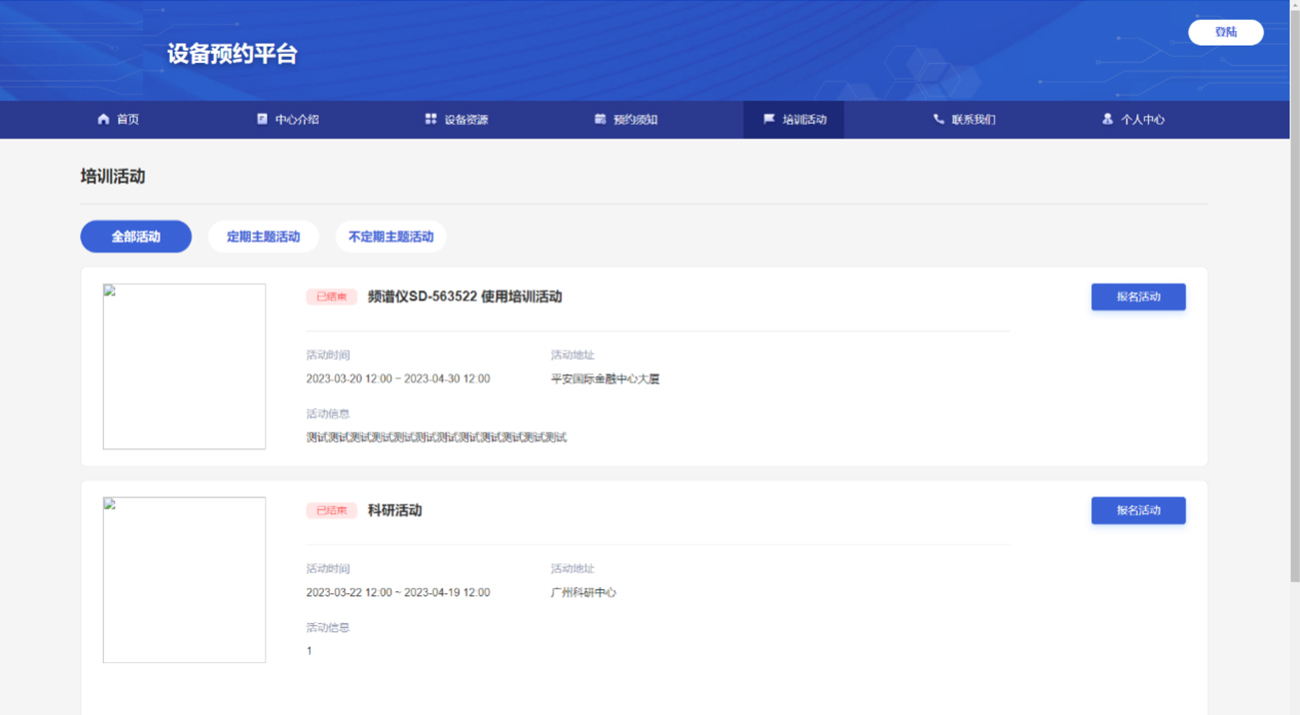Click the 中心介绍 document icon

pyautogui.click(x=262, y=119)
